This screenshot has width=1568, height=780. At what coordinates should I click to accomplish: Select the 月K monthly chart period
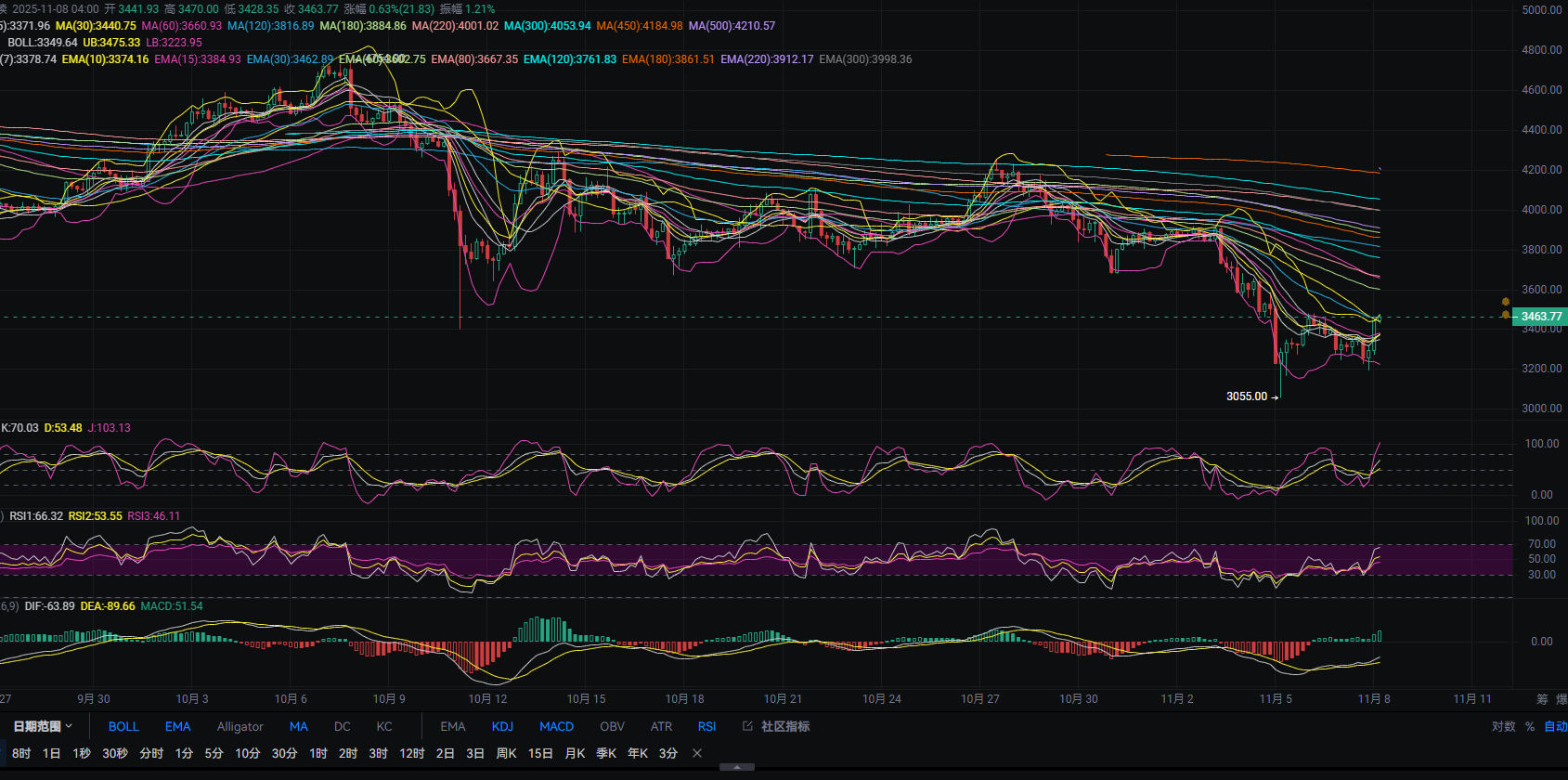(575, 753)
